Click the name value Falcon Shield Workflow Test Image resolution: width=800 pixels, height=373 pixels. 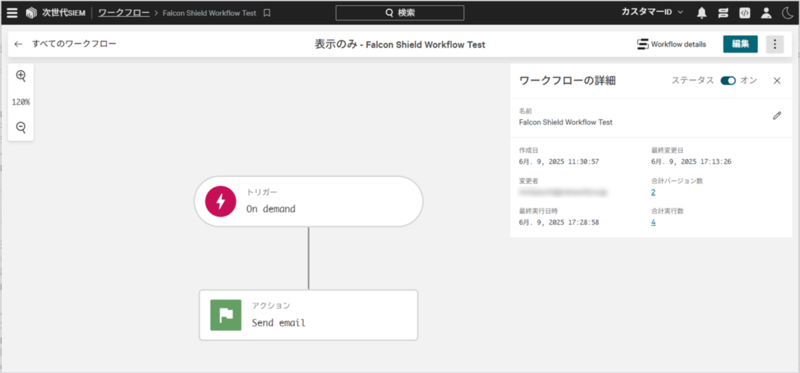click(565, 122)
